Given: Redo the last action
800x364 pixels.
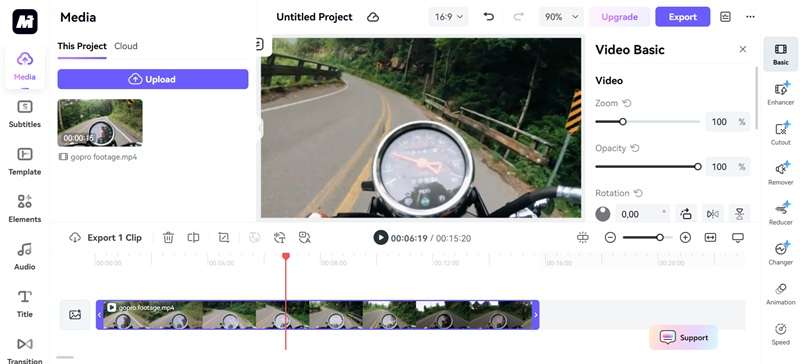Looking at the screenshot, I should [x=518, y=17].
